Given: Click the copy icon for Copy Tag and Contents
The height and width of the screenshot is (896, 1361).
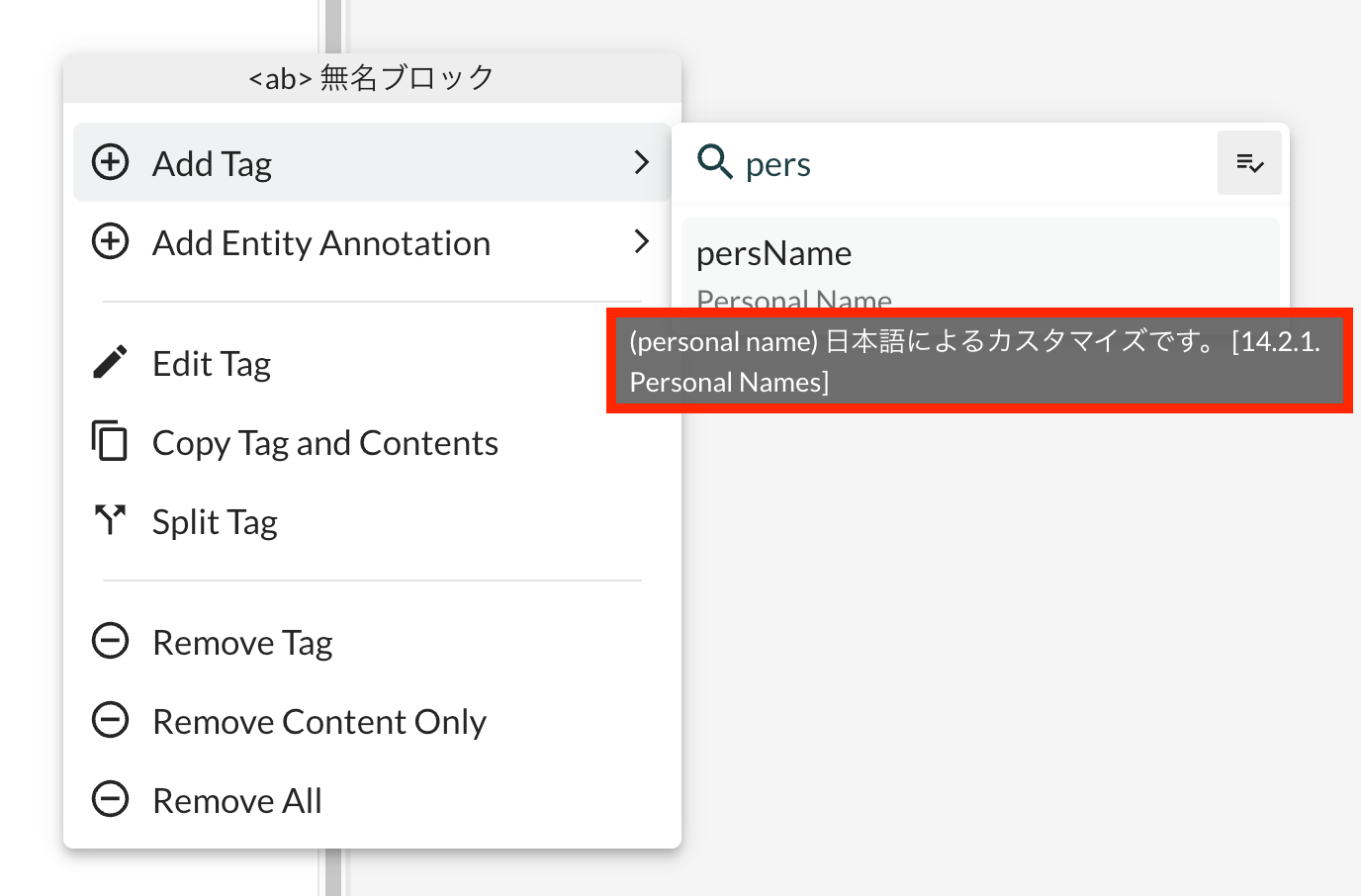Looking at the screenshot, I should 110,441.
